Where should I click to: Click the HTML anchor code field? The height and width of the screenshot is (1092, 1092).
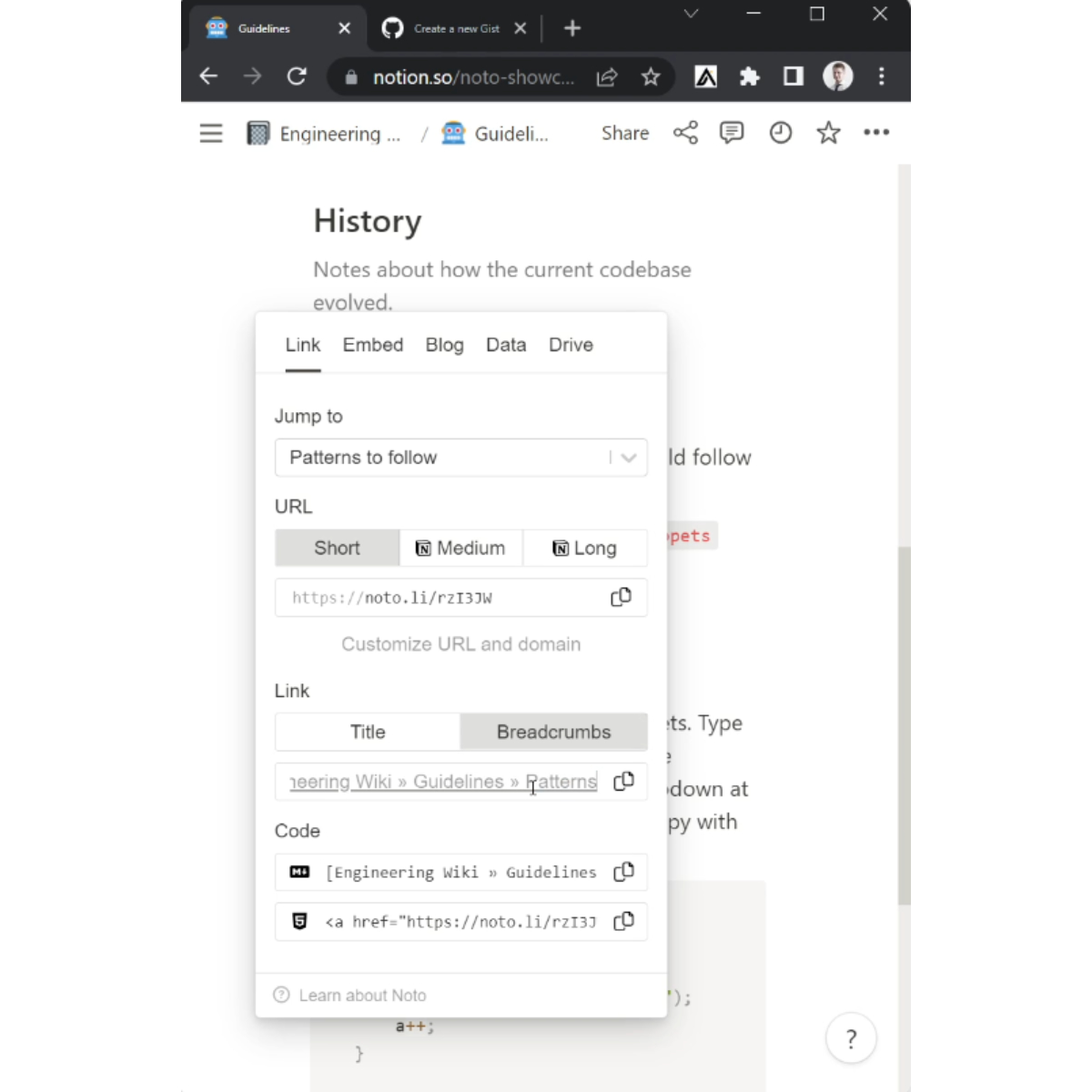461,921
